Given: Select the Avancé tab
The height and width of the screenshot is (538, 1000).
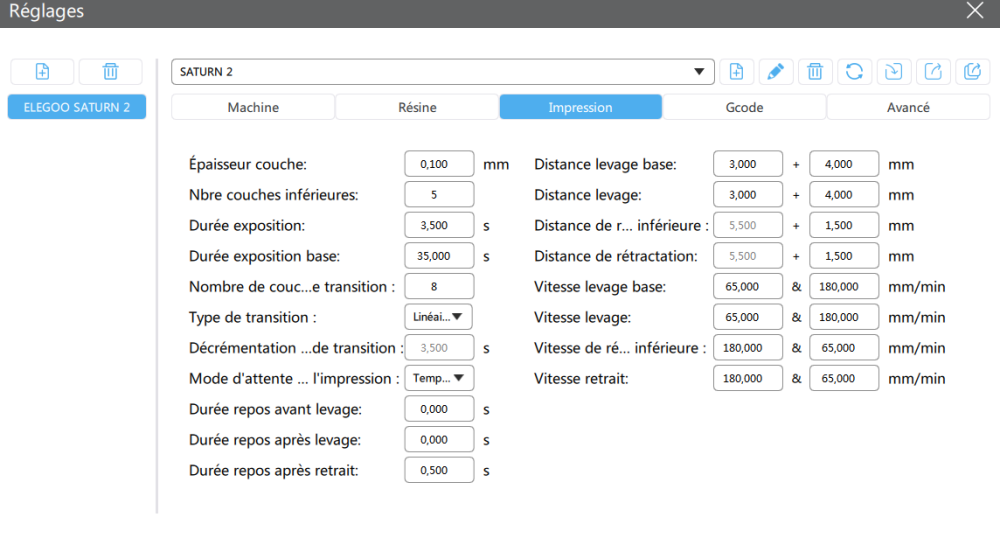Looking at the screenshot, I should coord(908,107).
